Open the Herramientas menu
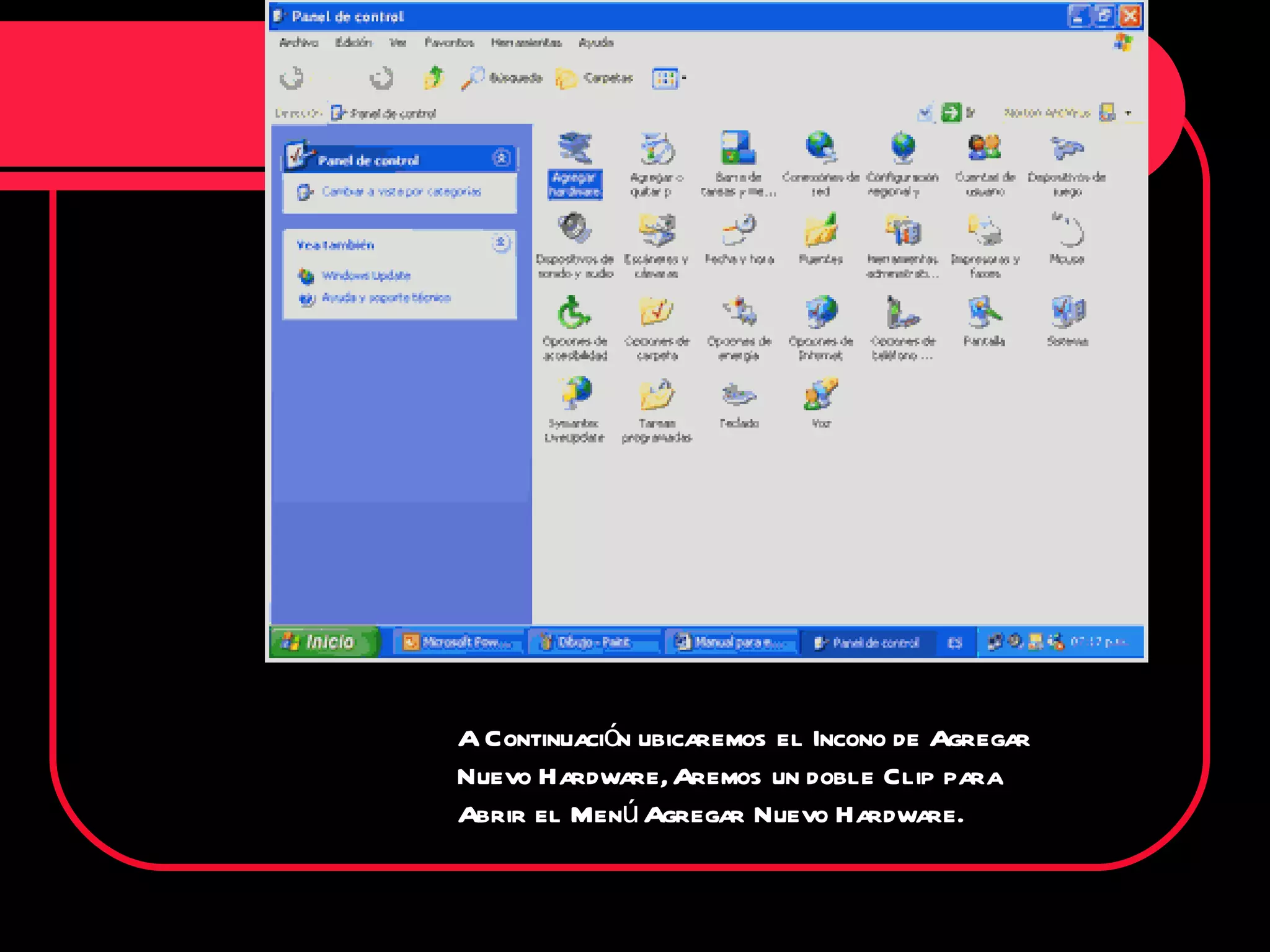1270x952 pixels. point(526,43)
